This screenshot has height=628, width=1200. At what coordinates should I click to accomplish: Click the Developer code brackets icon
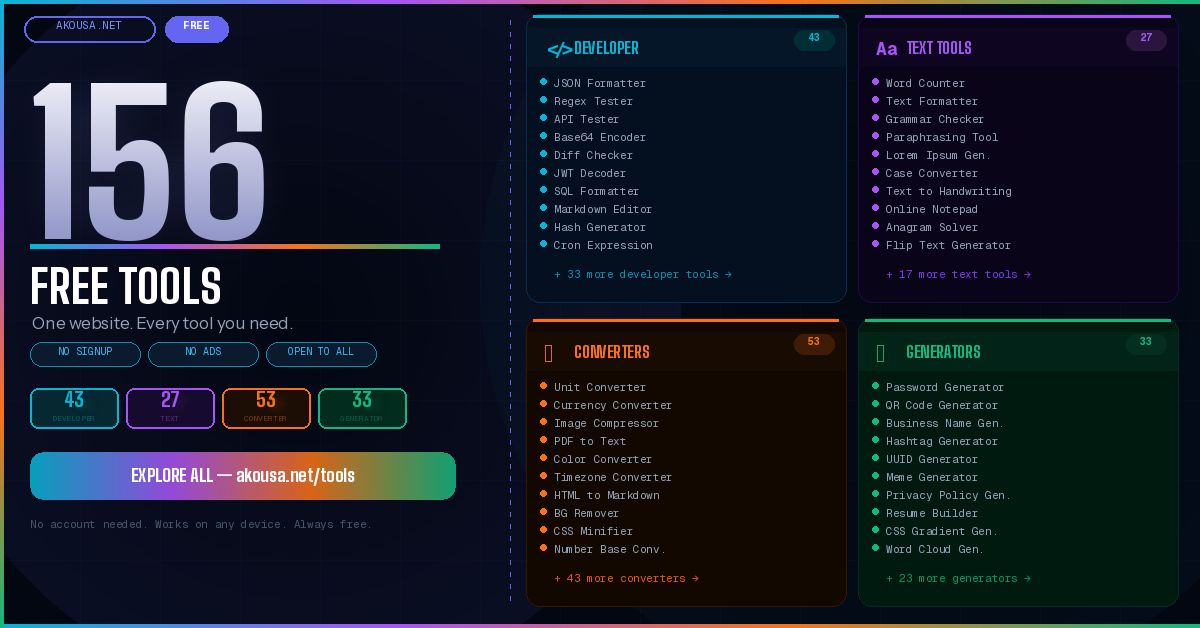tap(559, 49)
